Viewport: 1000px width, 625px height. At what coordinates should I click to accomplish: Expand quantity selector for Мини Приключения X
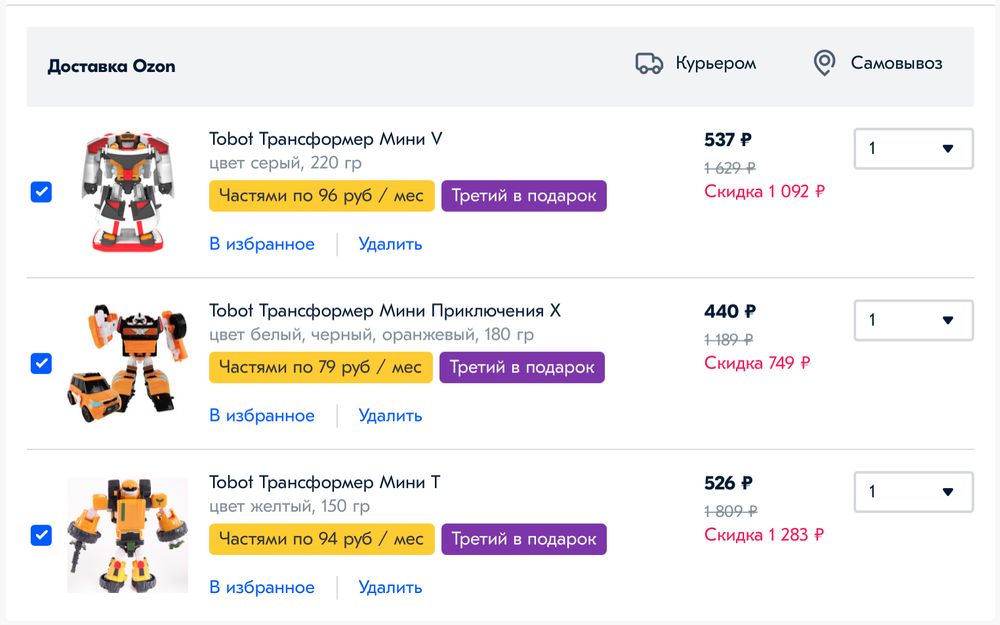tap(913, 320)
